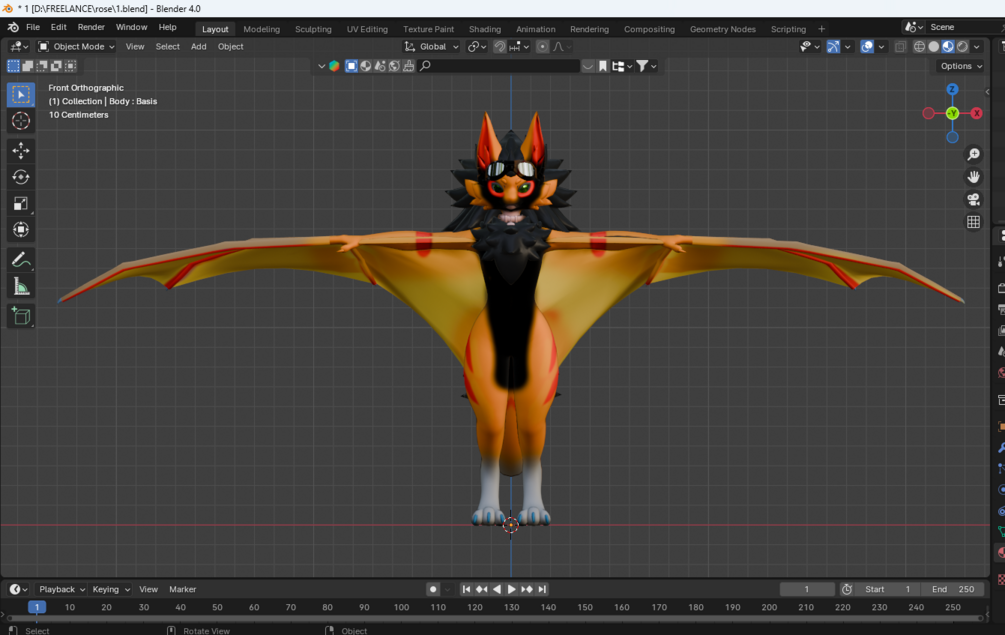Viewport: 1005px width, 635px height.
Task: Set selection mode to extend
Action: coord(28,65)
